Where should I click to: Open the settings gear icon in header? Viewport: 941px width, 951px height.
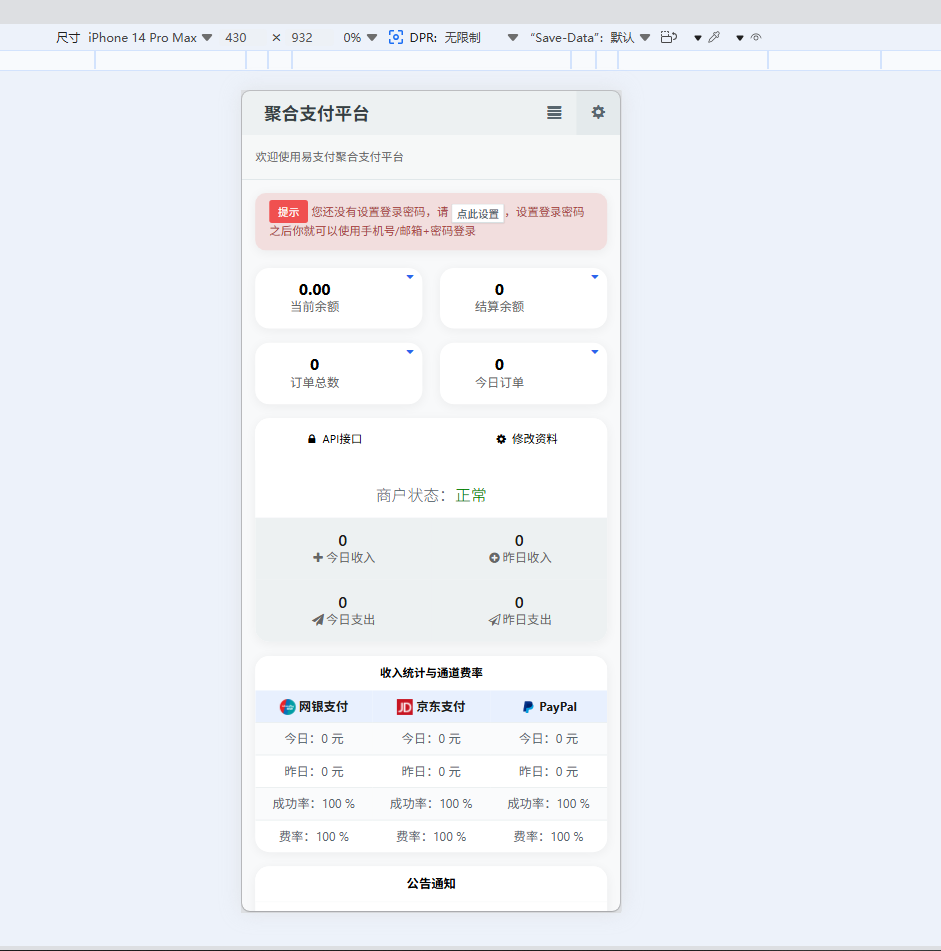pos(598,112)
